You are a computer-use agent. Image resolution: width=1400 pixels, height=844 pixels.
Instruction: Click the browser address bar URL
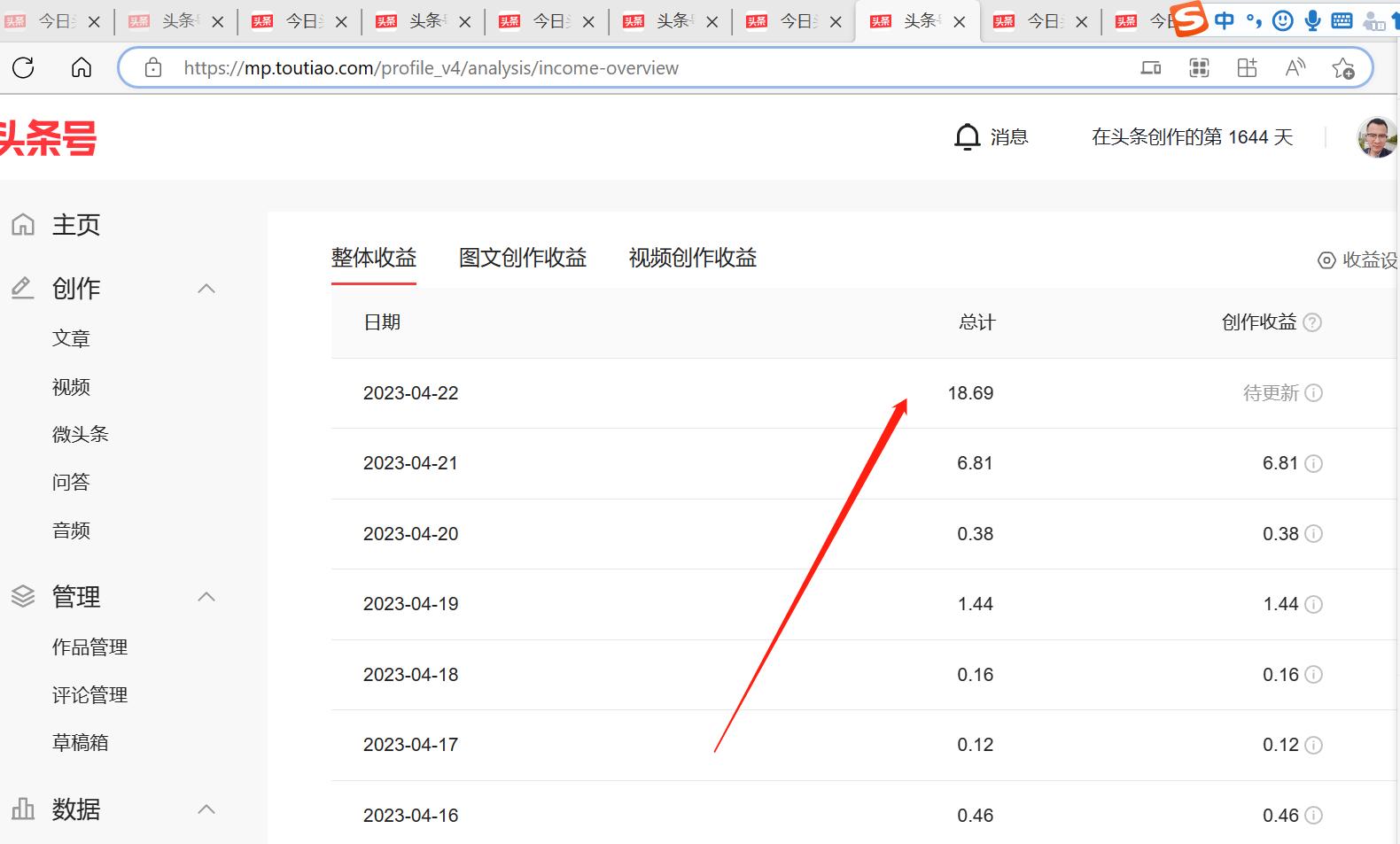431,68
